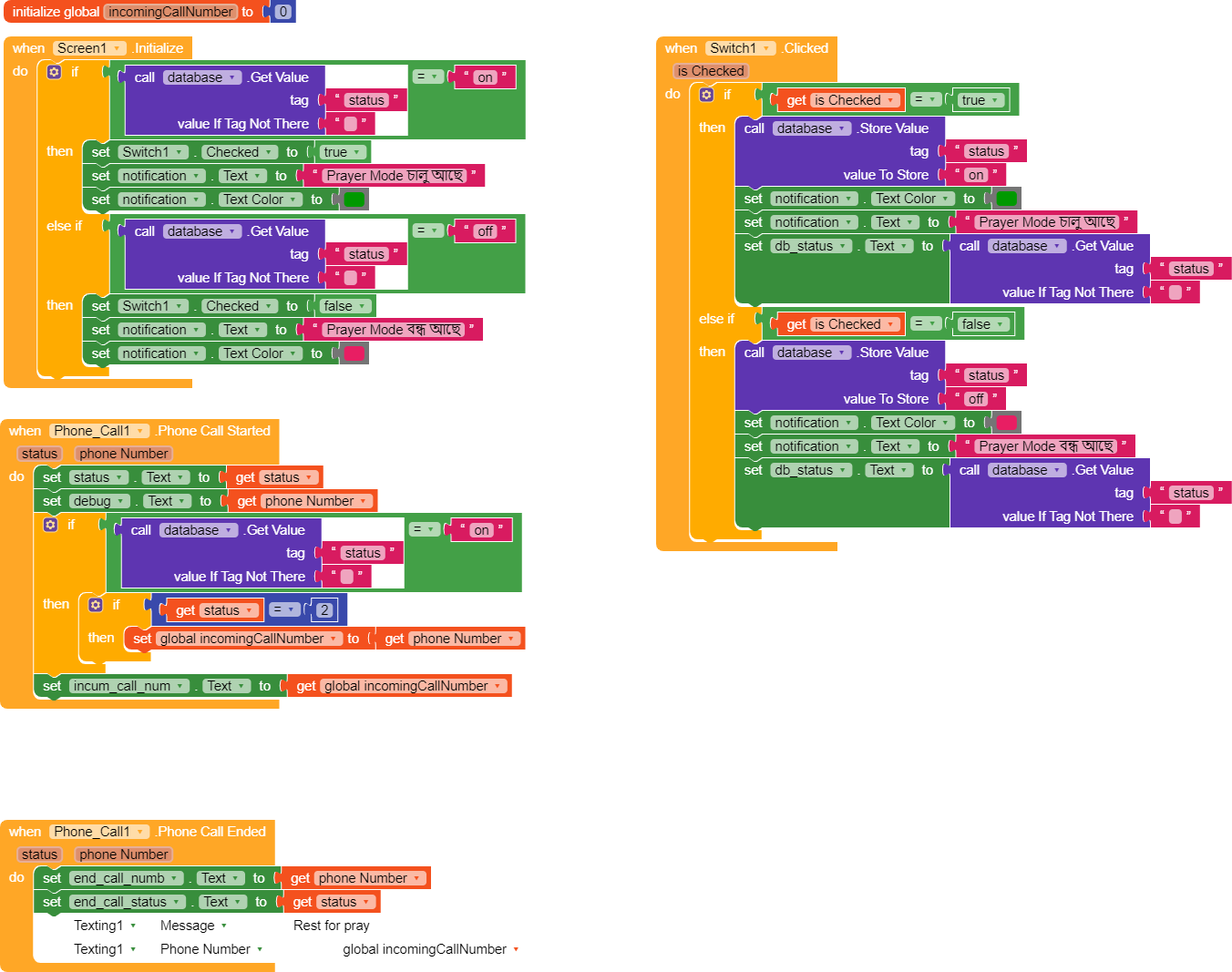This screenshot has height=972, width=1232.
Task: Open incum_call_num component dropdown
Action: click(x=129, y=686)
